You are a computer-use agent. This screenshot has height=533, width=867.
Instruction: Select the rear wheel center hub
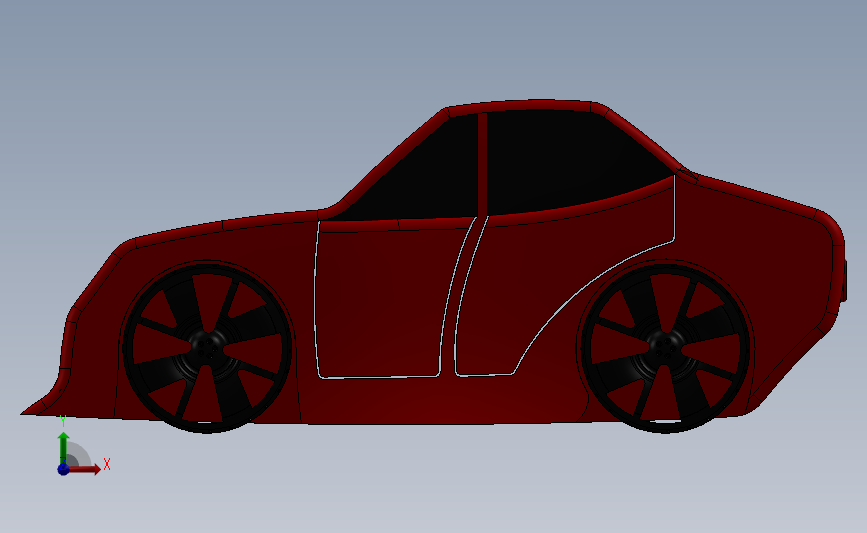[x=666, y=348]
